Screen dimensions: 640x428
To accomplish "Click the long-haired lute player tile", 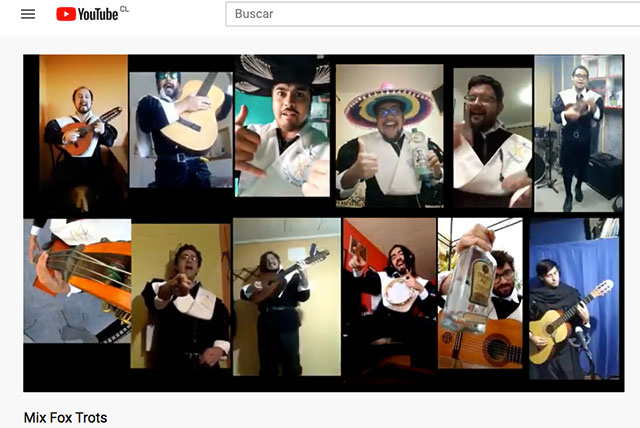I will [285, 296].
